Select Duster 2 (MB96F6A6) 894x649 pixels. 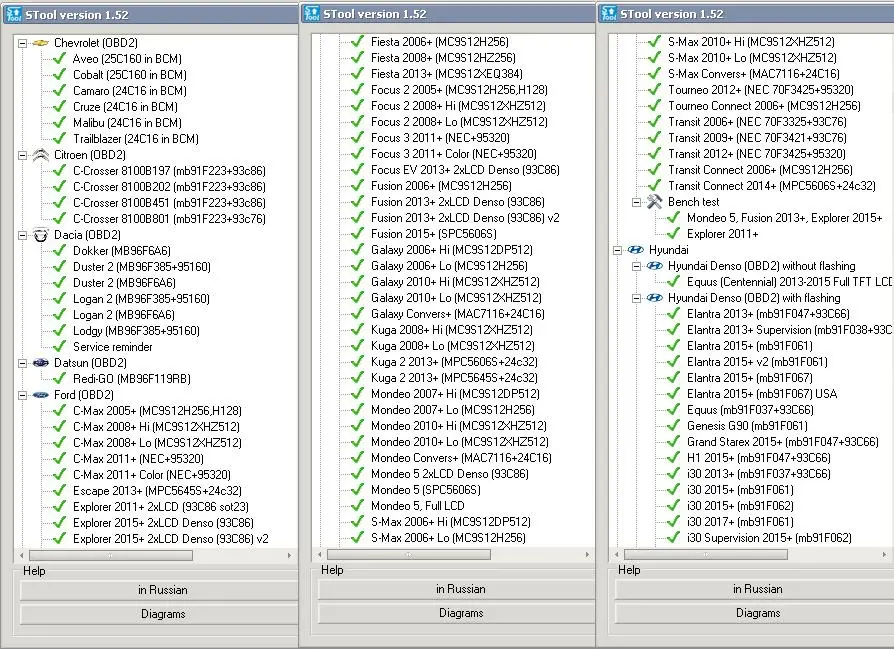click(124, 282)
